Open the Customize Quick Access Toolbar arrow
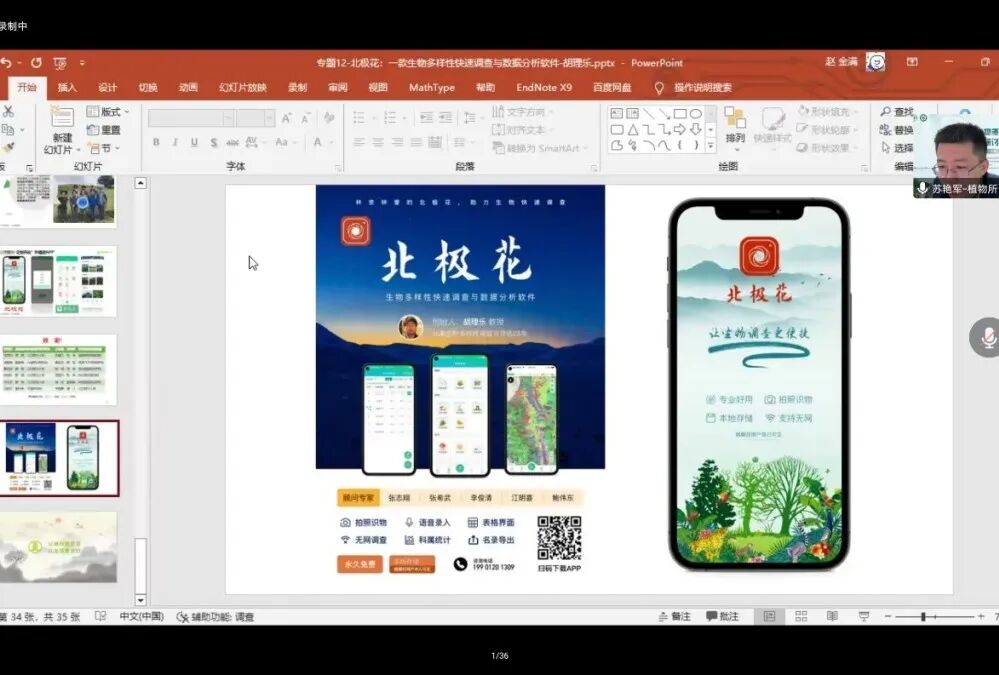 [82, 62]
